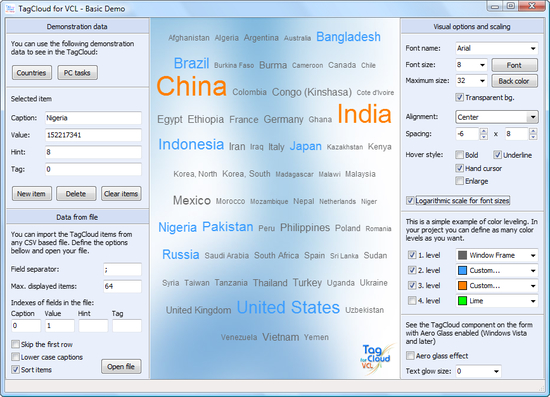Open the Alignment Center dropdown
The width and height of the screenshot is (550, 397).
click(533, 117)
